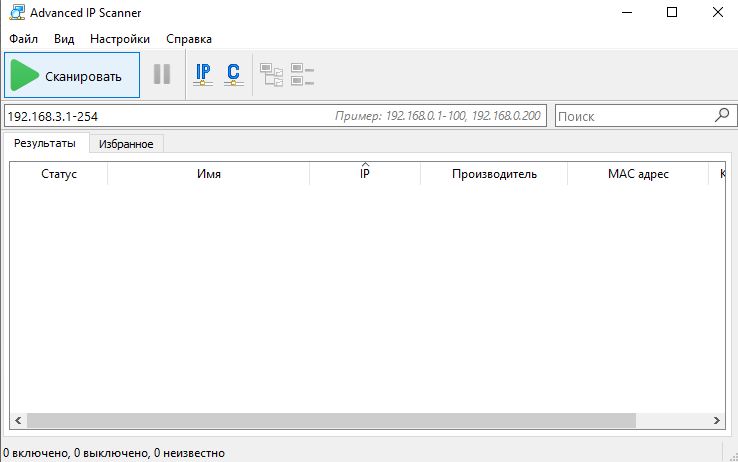Image resolution: width=738 pixels, height=462 pixels.
Task: Open the Вид menu
Action: click(x=64, y=39)
